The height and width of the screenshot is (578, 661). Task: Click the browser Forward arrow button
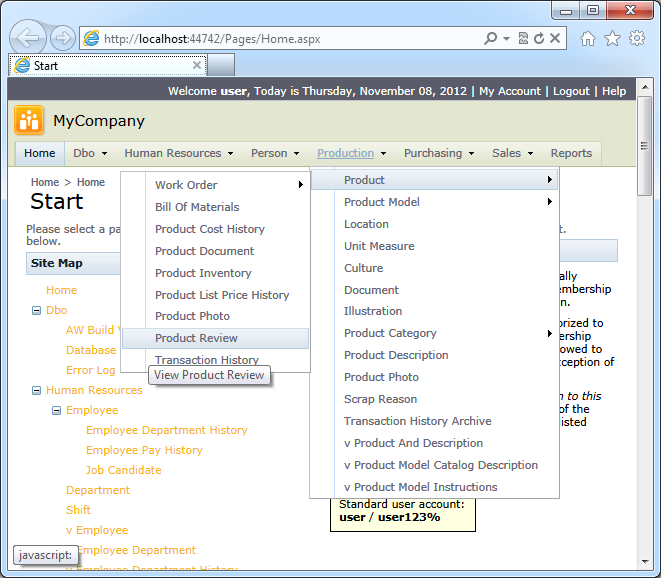(x=62, y=39)
